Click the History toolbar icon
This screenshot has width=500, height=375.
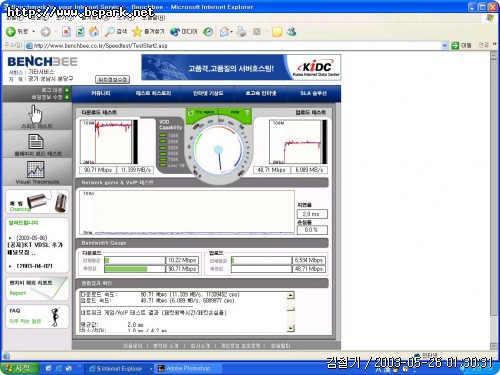pos(208,32)
